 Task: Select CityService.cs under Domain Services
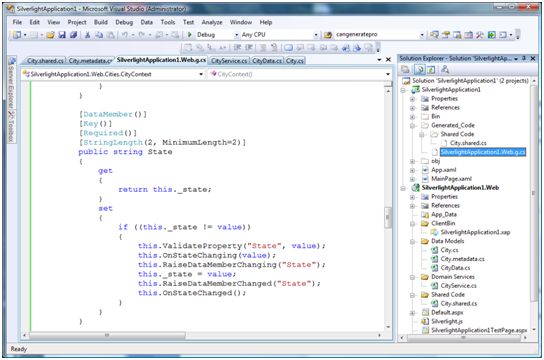[x=458, y=286]
